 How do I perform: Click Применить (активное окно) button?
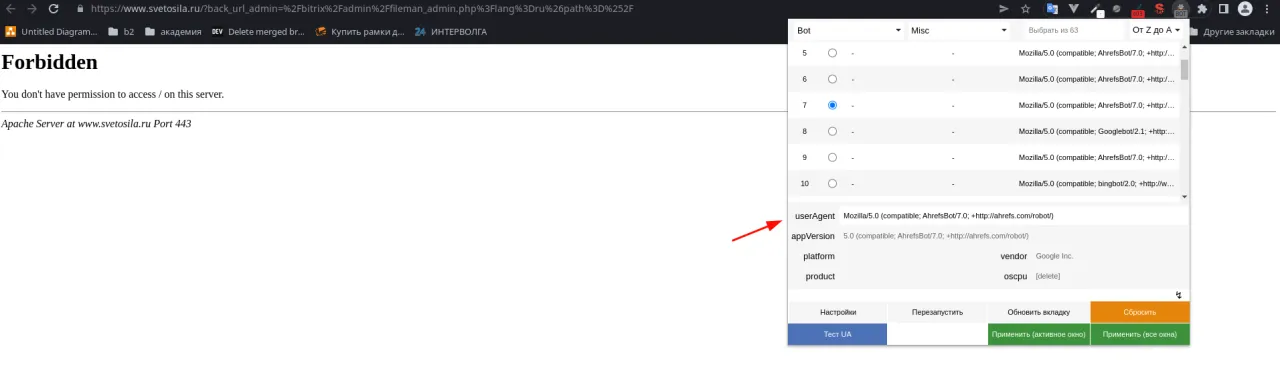pos(1039,334)
